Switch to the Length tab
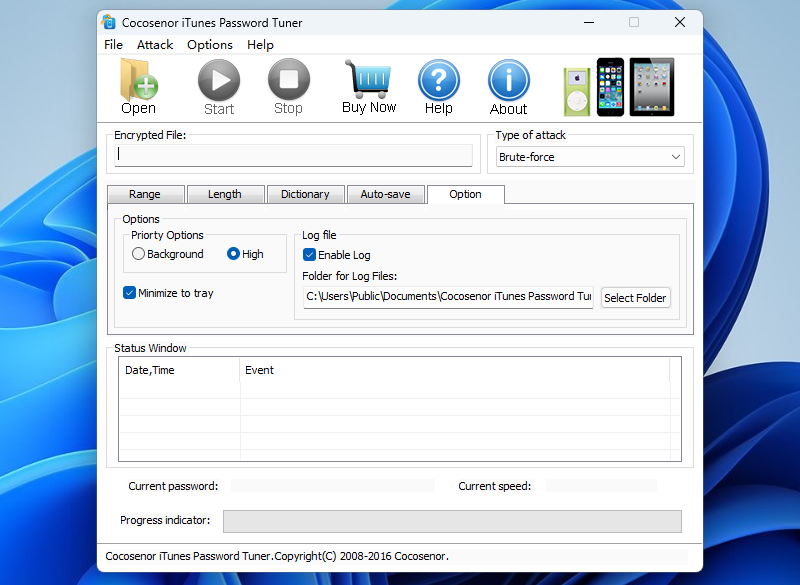Image resolution: width=800 pixels, height=585 pixels. click(225, 194)
